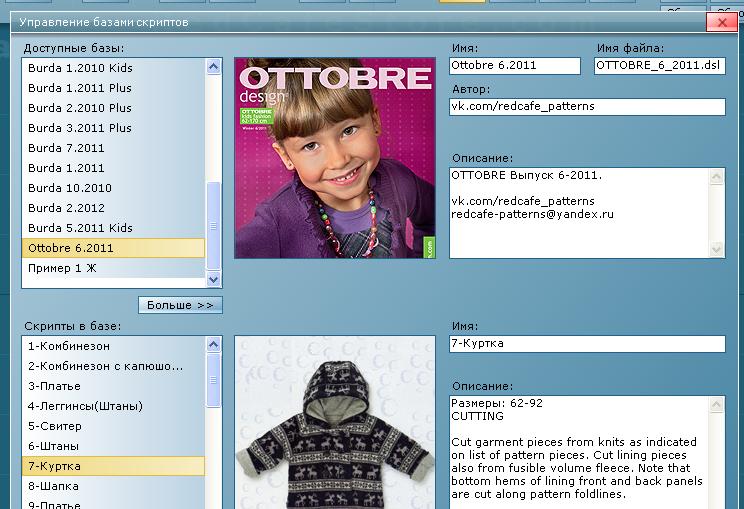The height and width of the screenshot is (509, 744).
Task: Click the scripts list scrollbar thumb
Action: point(214,380)
